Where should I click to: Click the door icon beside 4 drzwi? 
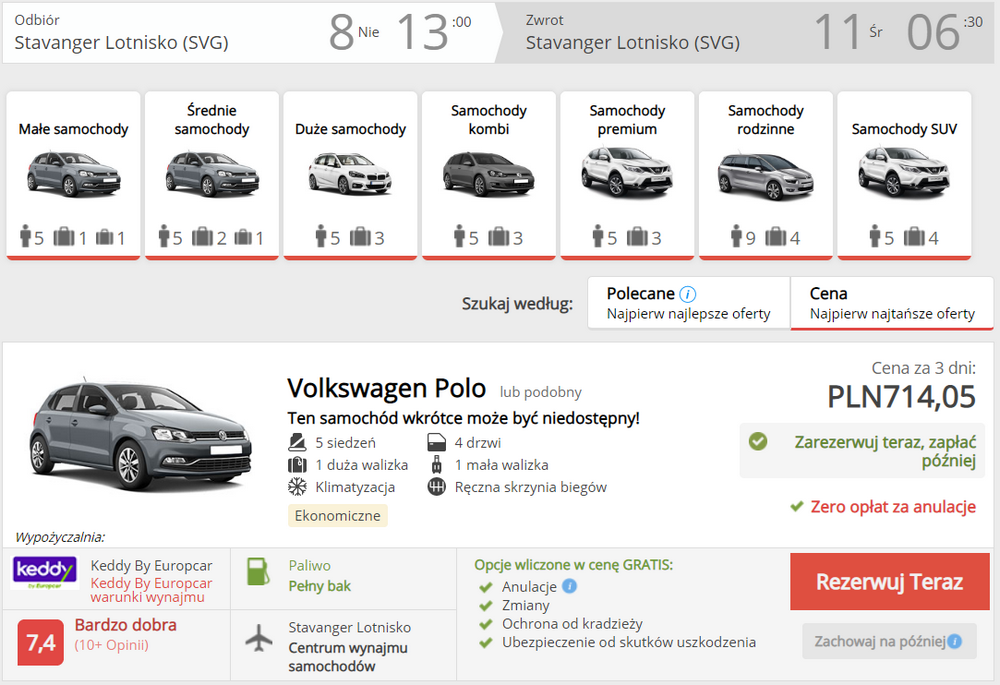[x=436, y=442]
